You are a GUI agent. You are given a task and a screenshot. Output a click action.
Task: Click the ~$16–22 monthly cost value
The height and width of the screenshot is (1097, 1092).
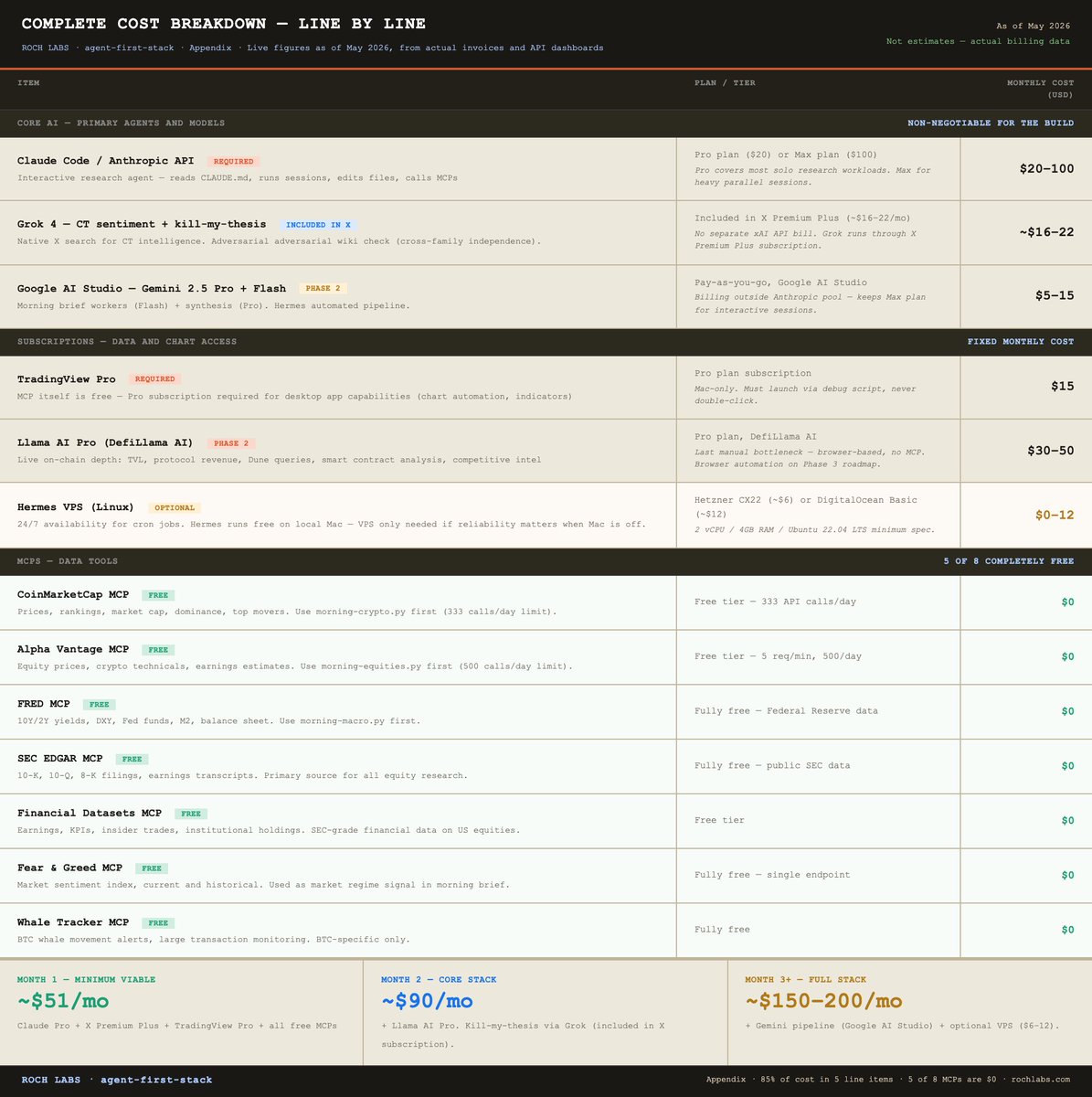(1047, 232)
